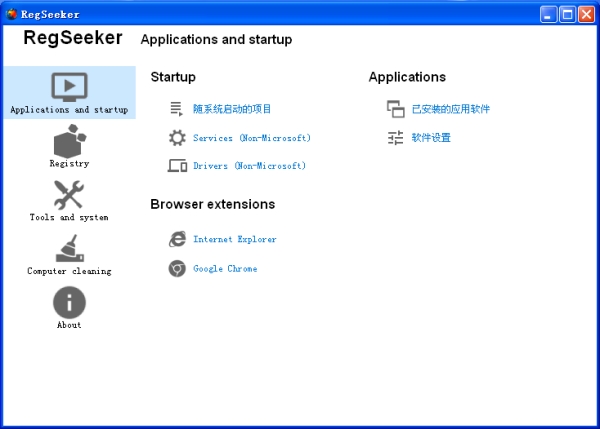Screen dimensions: 600x429
Task: Close the RegSeeker window
Action: pyautogui.click(x=586, y=15)
